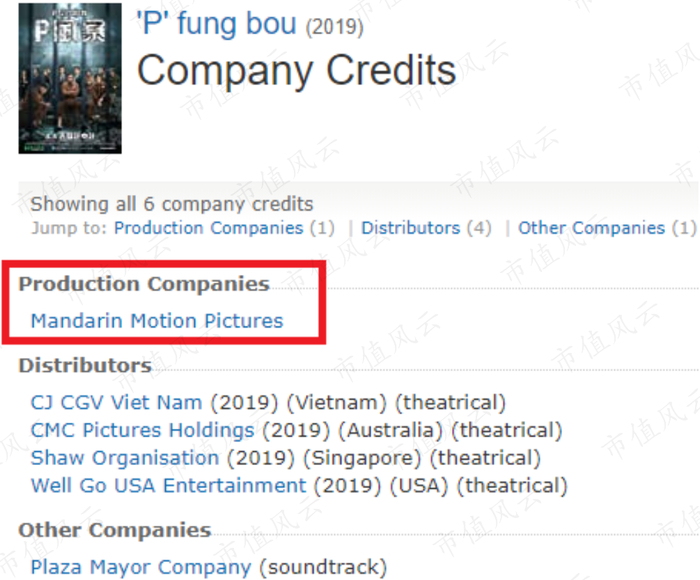700x580 pixels.
Task: Click the (2019) year beside the movie title
Action: click(x=334, y=27)
